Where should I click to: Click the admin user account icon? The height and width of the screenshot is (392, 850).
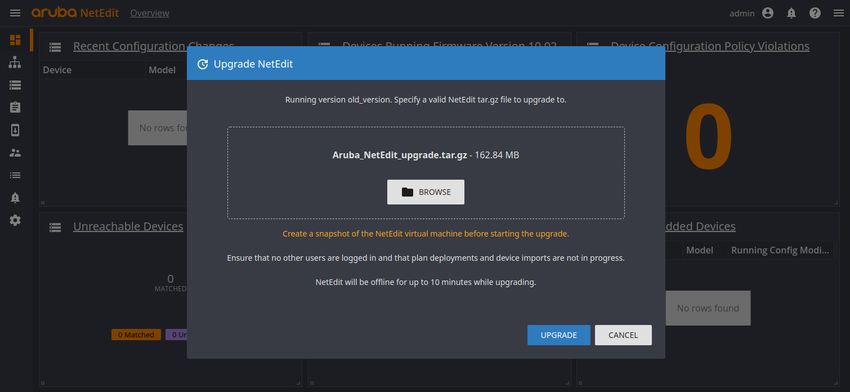tap(768, 13)
